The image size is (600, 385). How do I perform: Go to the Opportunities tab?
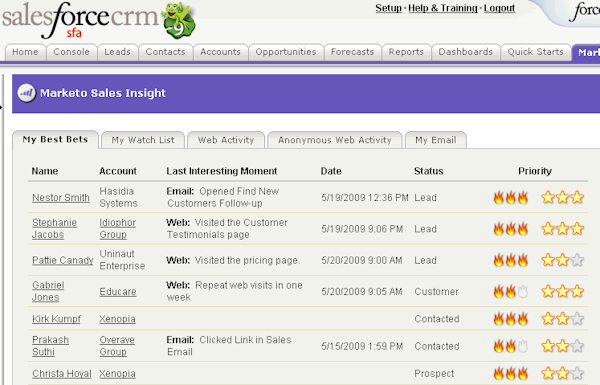pyautogui.click(x=286, y=52)
